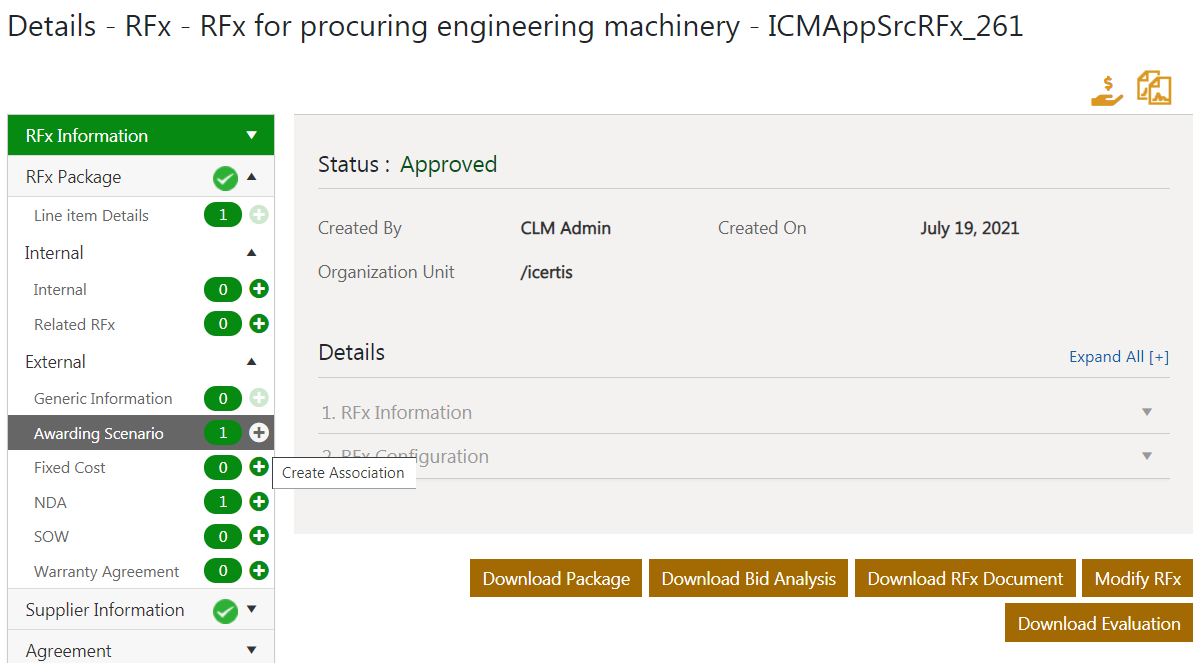Add association for SOW

click(x=259, y=536)
